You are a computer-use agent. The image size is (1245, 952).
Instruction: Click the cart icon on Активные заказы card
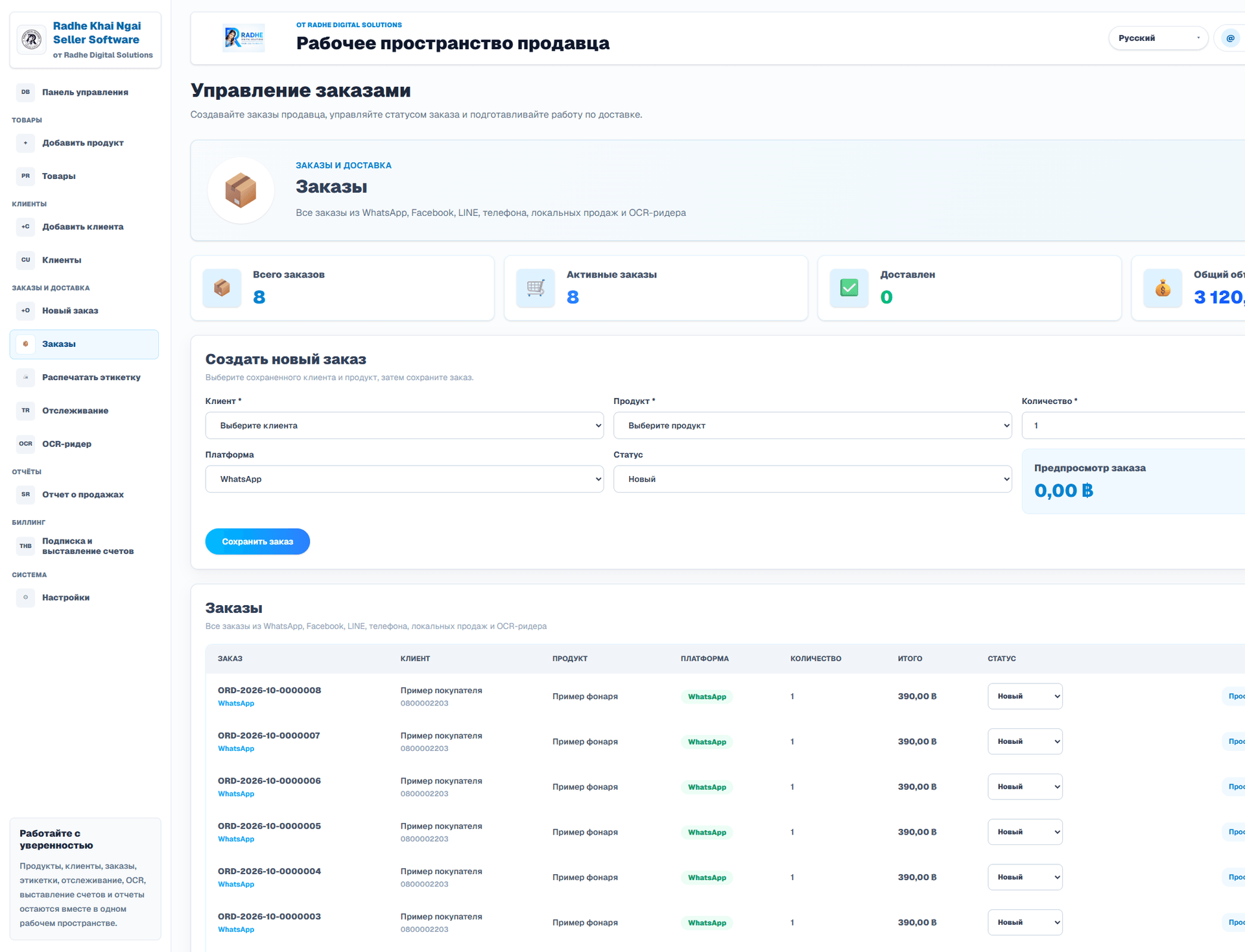(536, 288)
